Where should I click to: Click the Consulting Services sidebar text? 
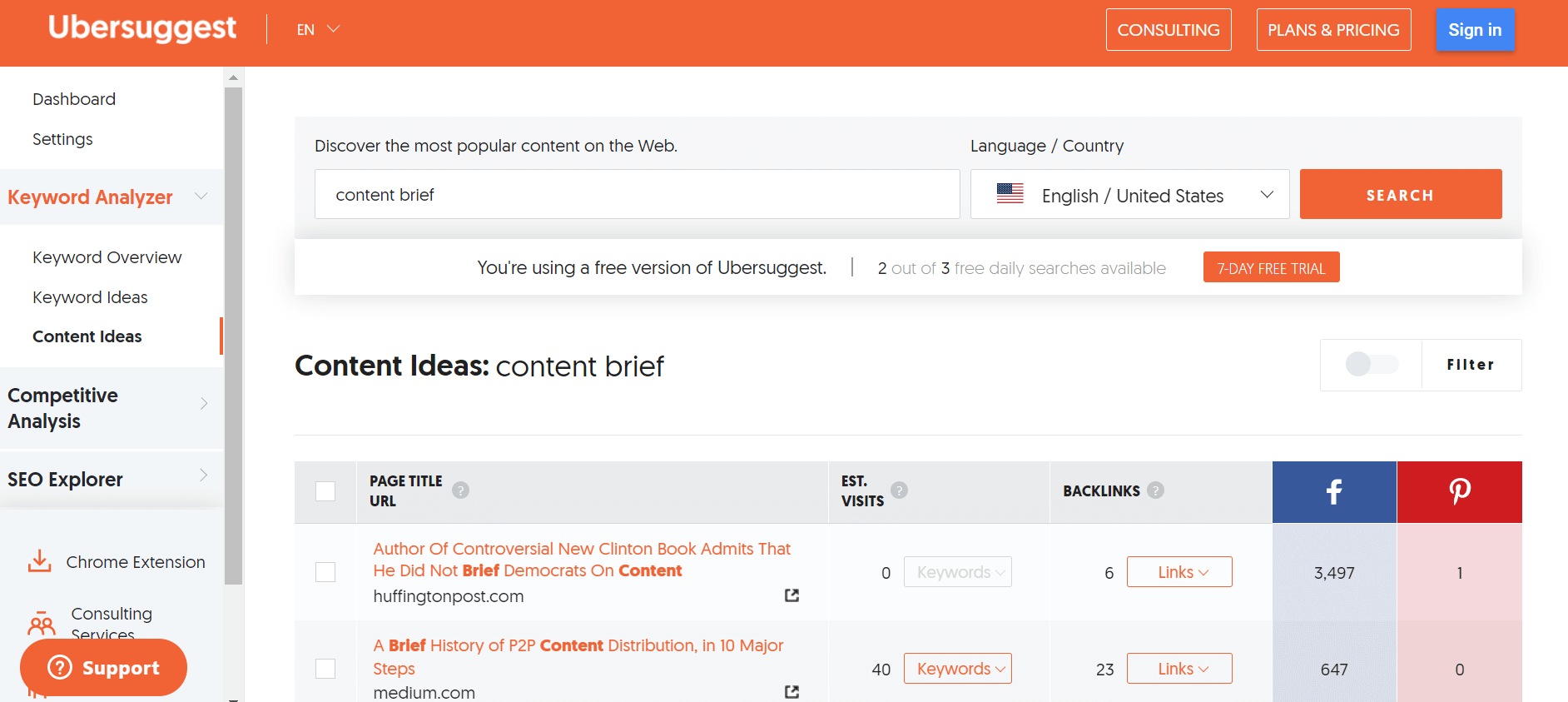(x=112, y=625)
